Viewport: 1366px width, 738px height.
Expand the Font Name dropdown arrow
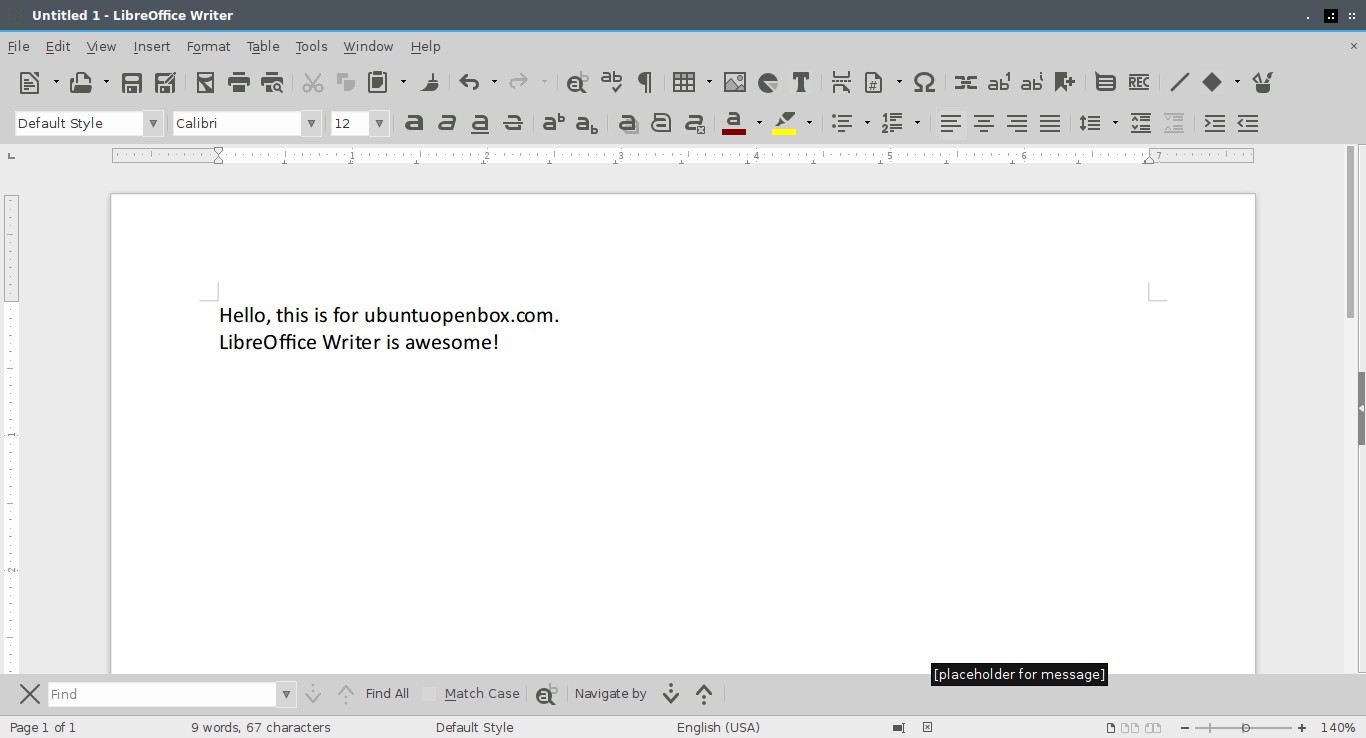(312, 123)
